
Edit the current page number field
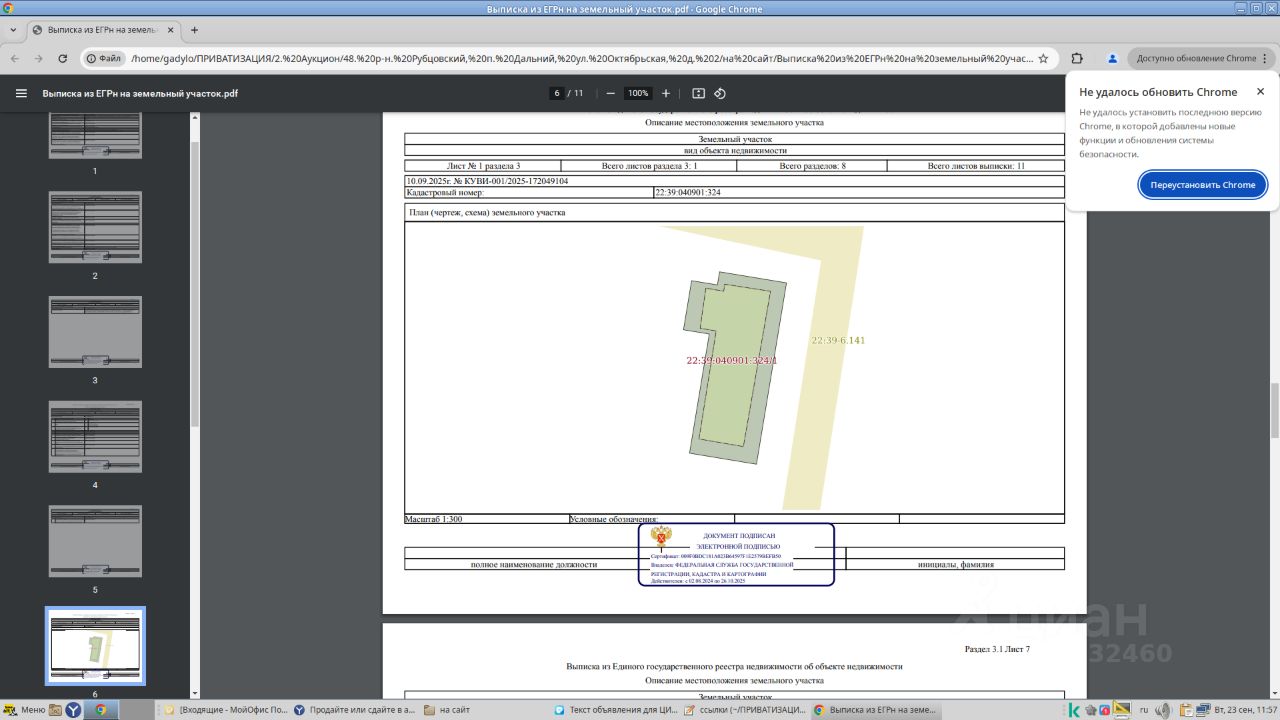(556, 93)
